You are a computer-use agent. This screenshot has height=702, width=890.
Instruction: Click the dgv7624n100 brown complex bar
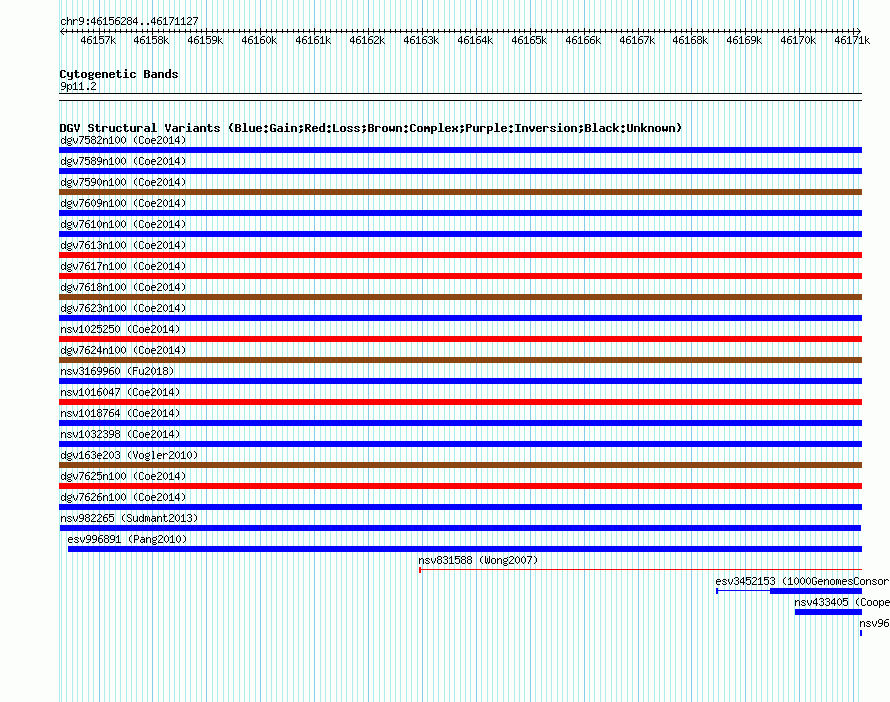pyautogui.click(x=460, y=360)
